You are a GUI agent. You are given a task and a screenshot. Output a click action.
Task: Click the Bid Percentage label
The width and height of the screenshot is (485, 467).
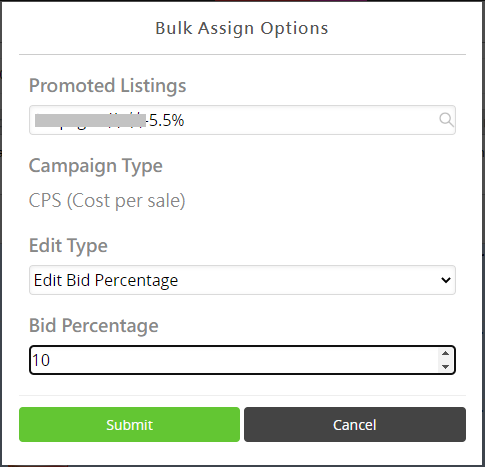(94, 326)
